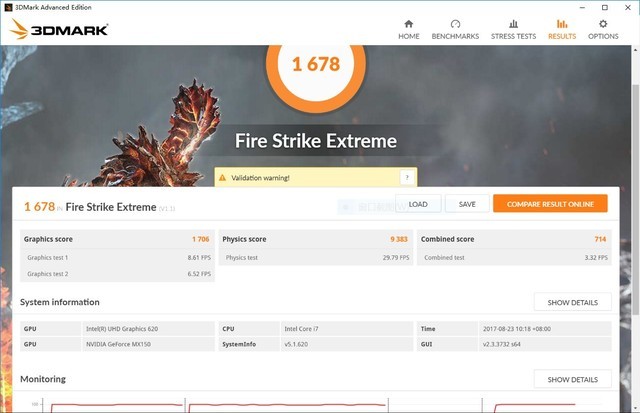Image resolution: width=640 pixels, height=413 pixels.
Task: Show details for Monitoring section
Action: 572,380
